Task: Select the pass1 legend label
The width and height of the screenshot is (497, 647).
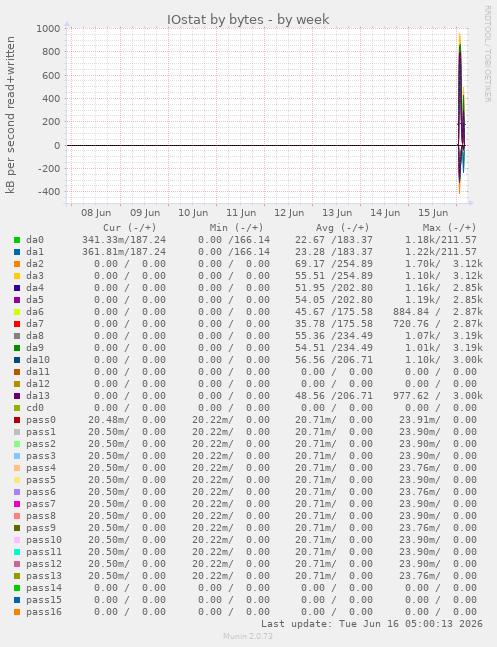Action: [40, 432]
